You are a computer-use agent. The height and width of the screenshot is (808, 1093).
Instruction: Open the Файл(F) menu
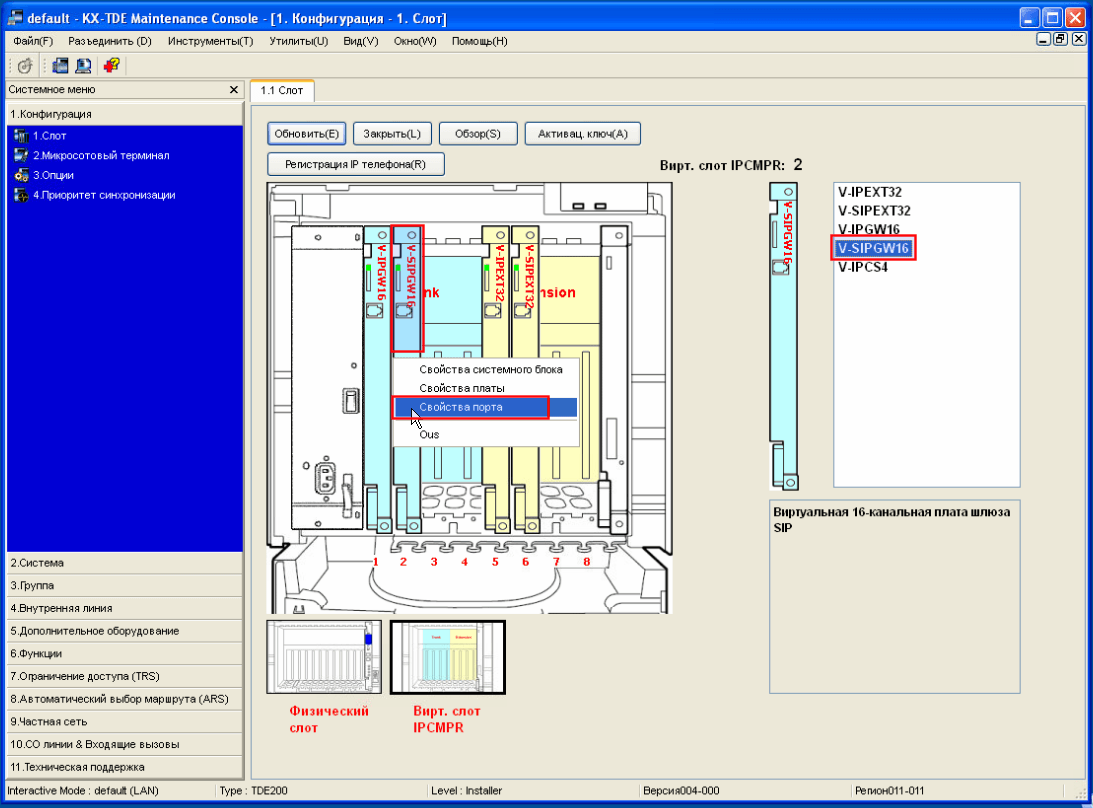click(33, 41)
